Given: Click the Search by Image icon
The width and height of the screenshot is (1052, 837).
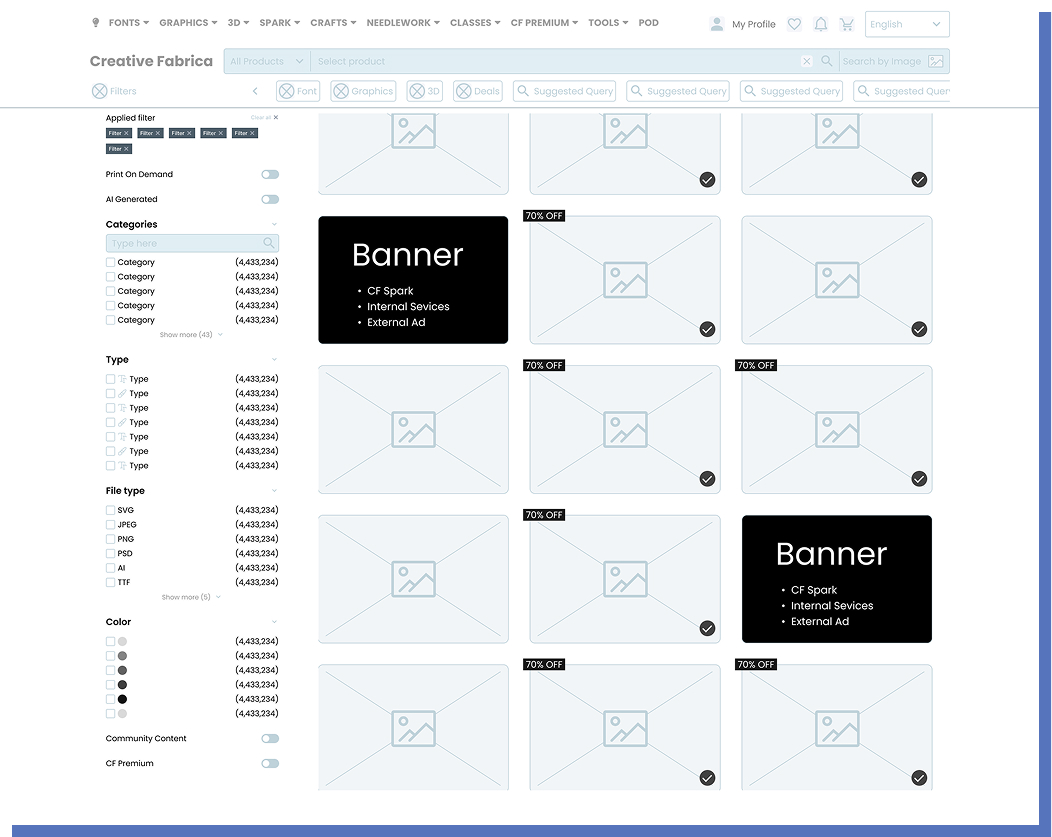Looking at the screenshot, I should (934, 61).
